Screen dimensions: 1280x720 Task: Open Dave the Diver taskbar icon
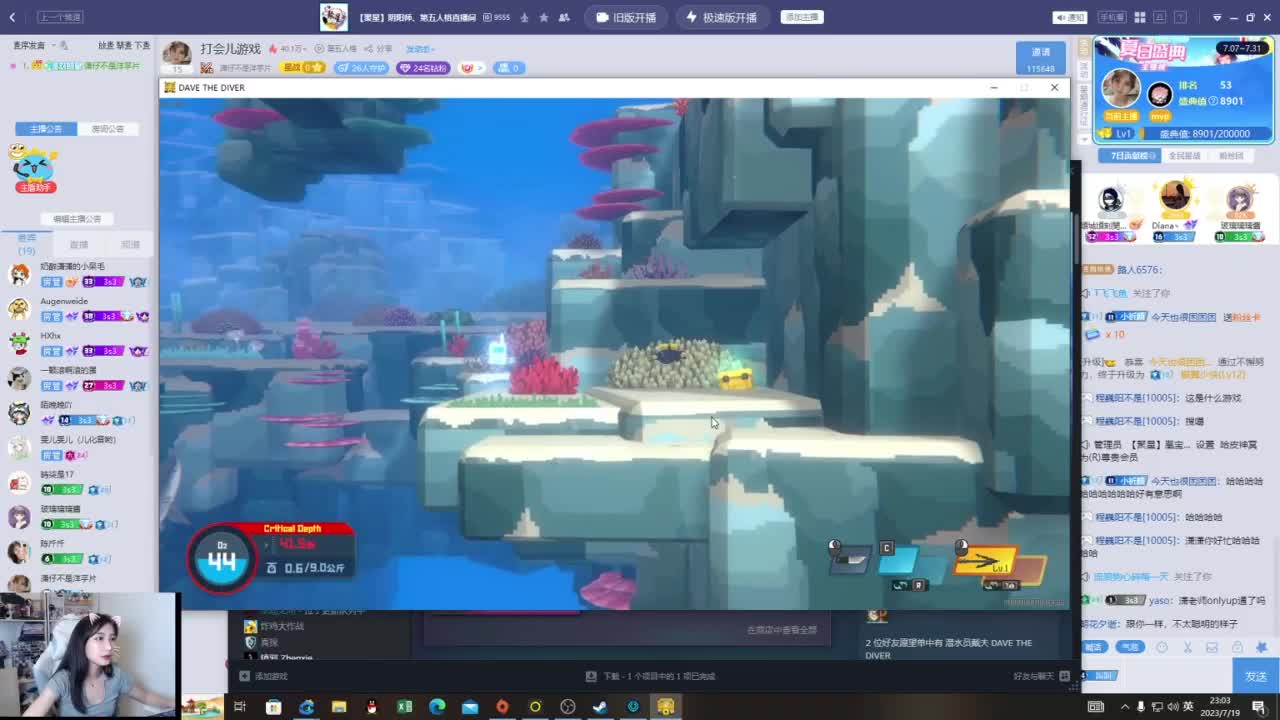tap(666, 707)
